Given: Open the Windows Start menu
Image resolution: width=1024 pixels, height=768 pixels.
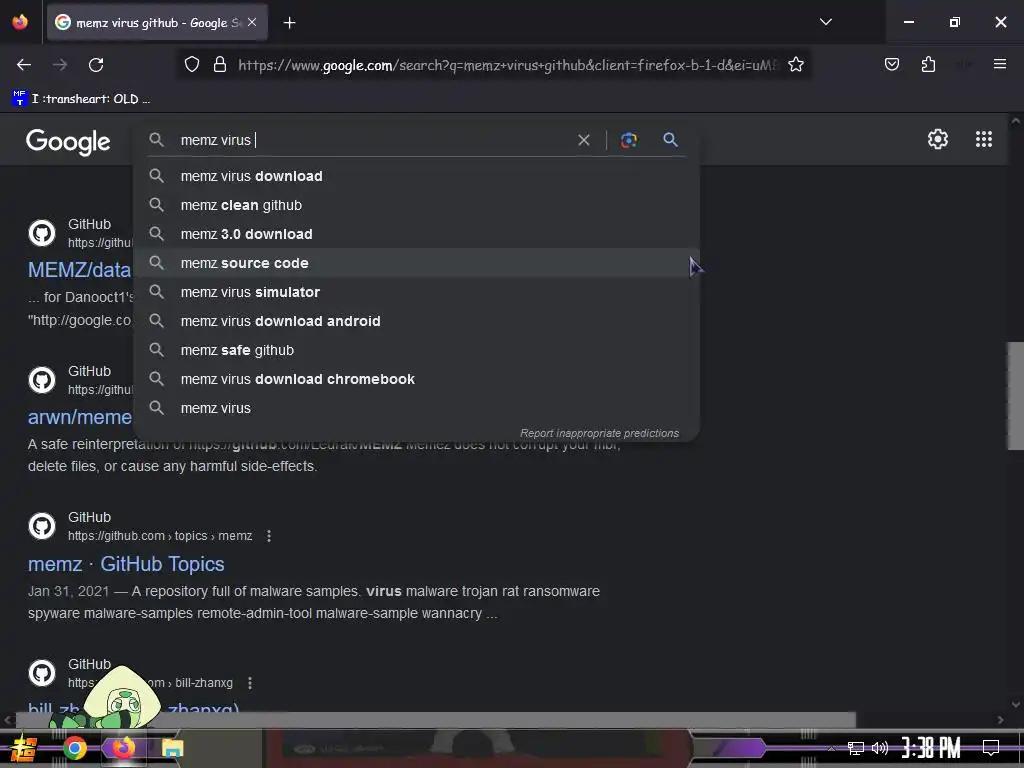Looking at the screenshot, I should coord(24,748).
